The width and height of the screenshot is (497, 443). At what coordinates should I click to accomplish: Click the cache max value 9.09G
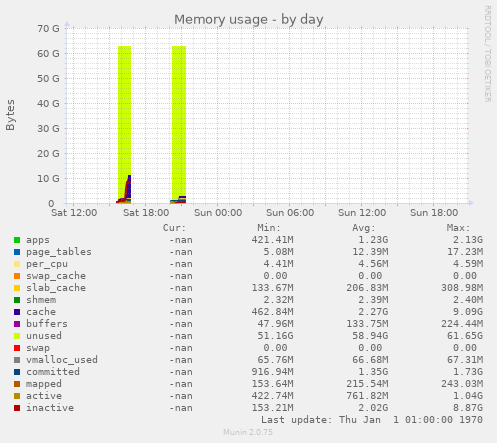click(x=468, y=312)
